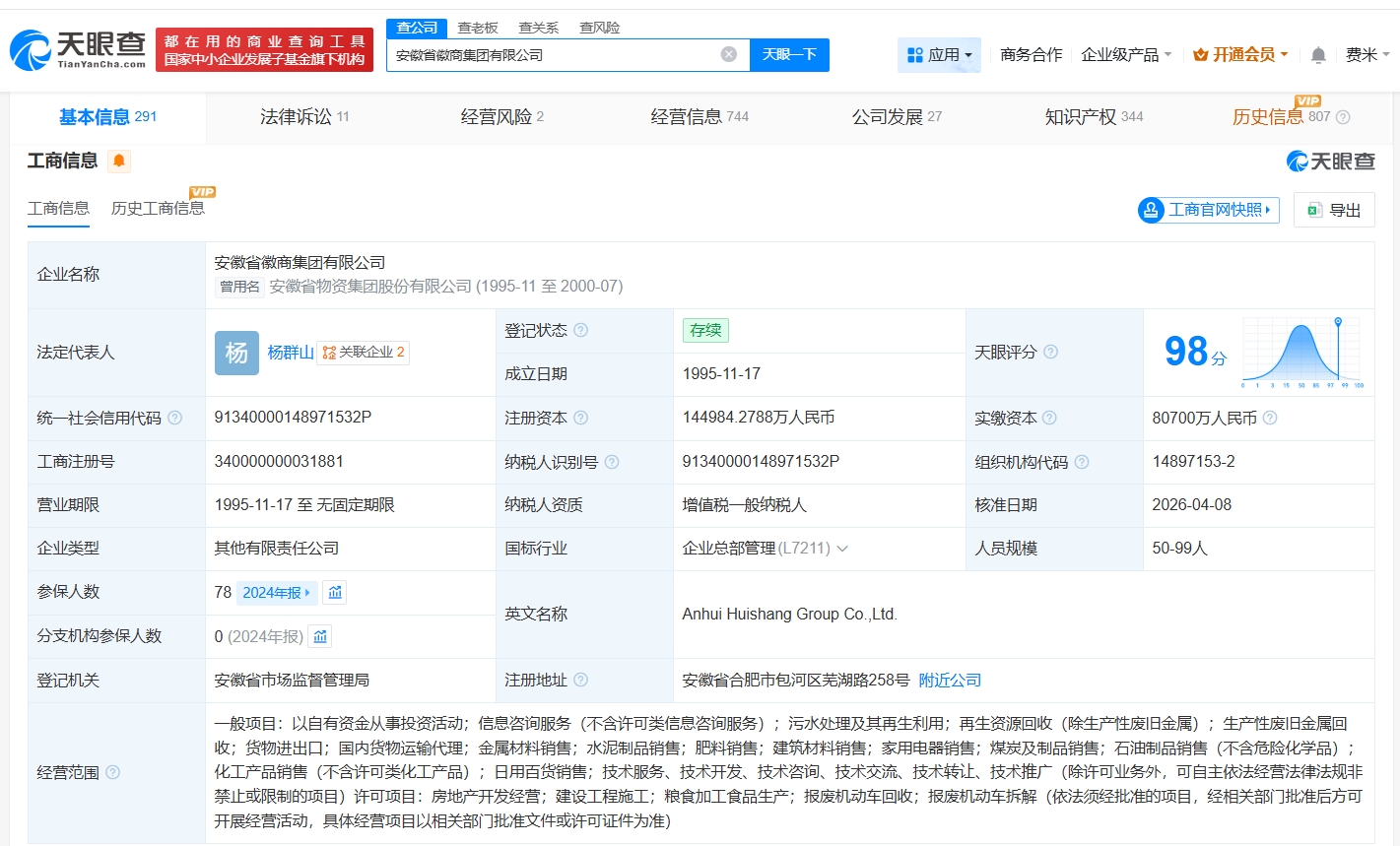This screenshot has width=1400, height=846.
Task: Click the help icon next to 经营范围
Action: [113, 772]
